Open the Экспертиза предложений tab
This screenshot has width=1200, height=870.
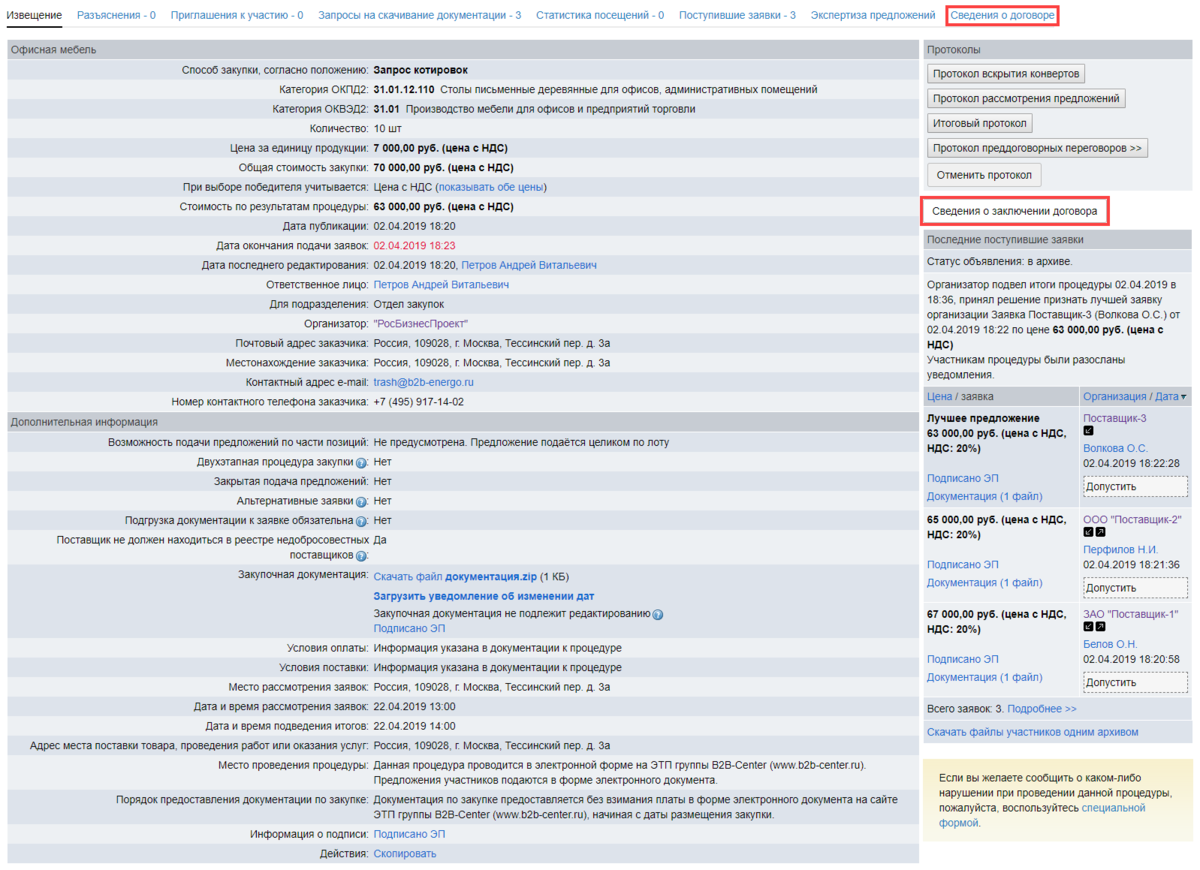pyautogui.click(x=873, y=16)
